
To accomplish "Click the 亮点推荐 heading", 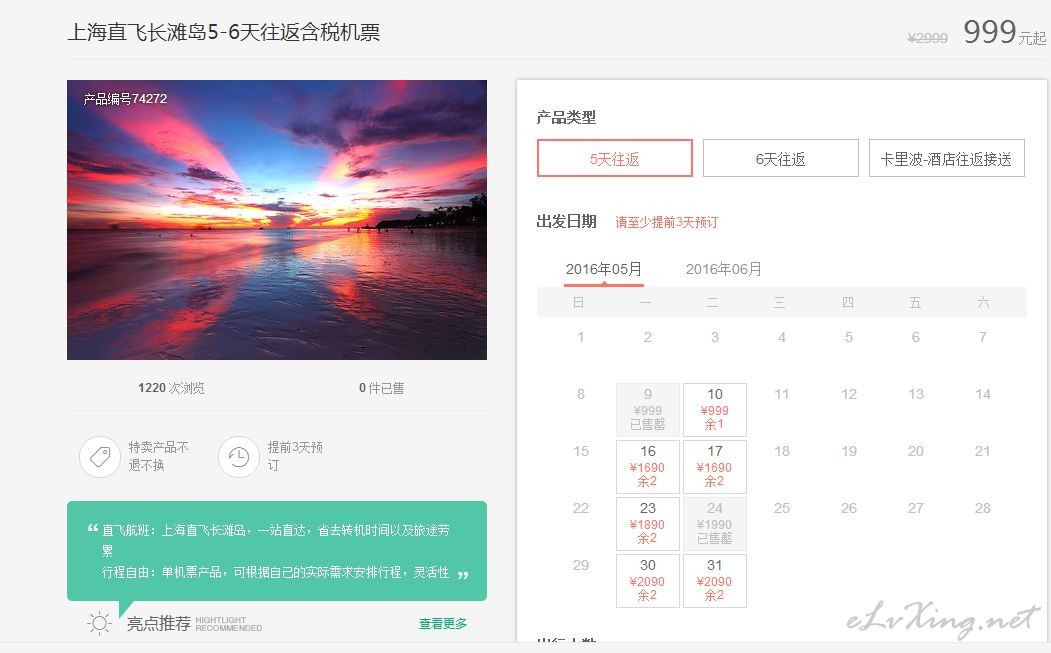I will coord(159,624).
